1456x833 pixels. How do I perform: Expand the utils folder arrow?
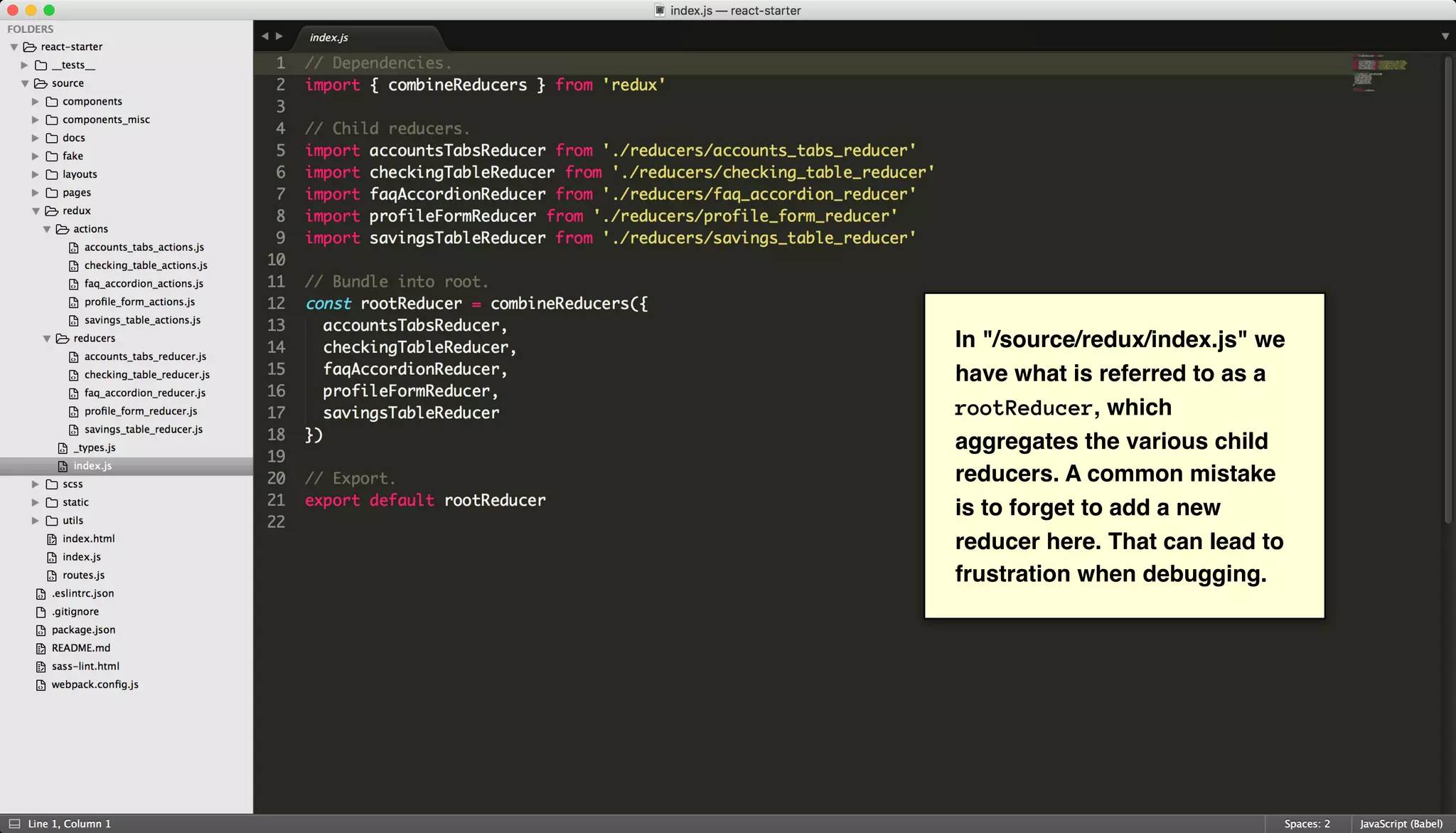click(36, 521)
